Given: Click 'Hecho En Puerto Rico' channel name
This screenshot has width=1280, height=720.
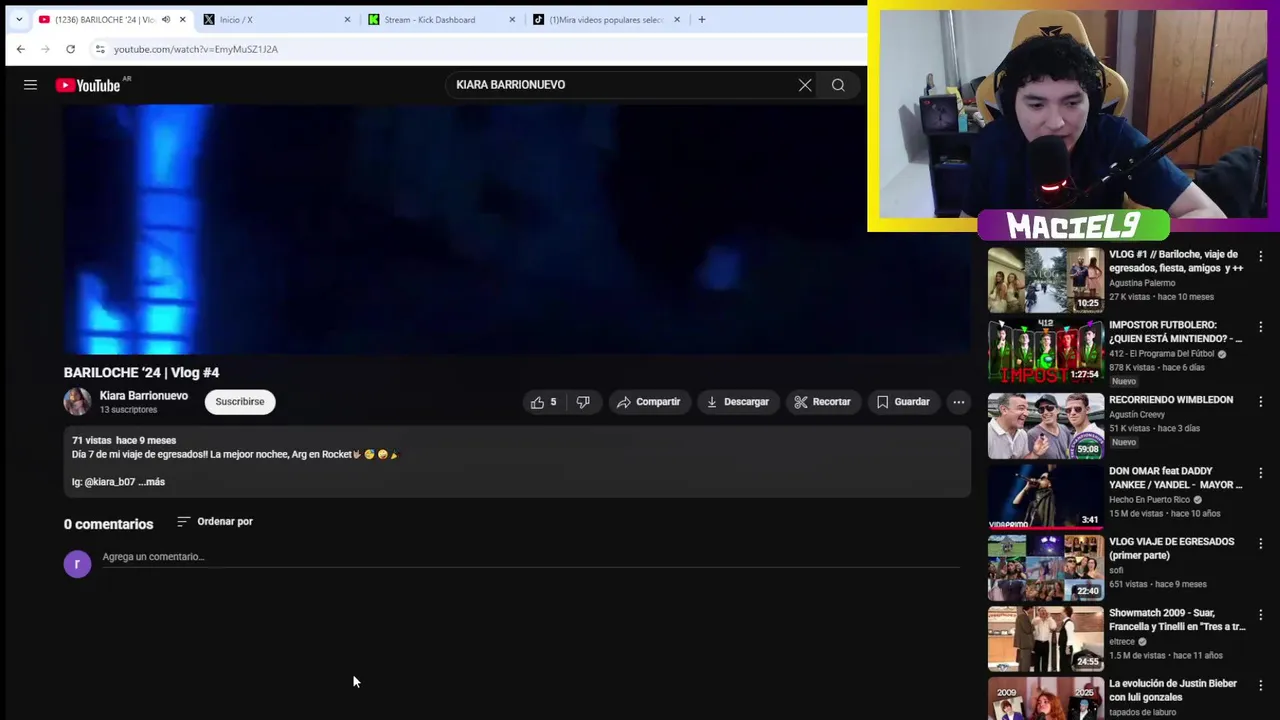Looking at the screenshot, I should [x=1149, y=500].
